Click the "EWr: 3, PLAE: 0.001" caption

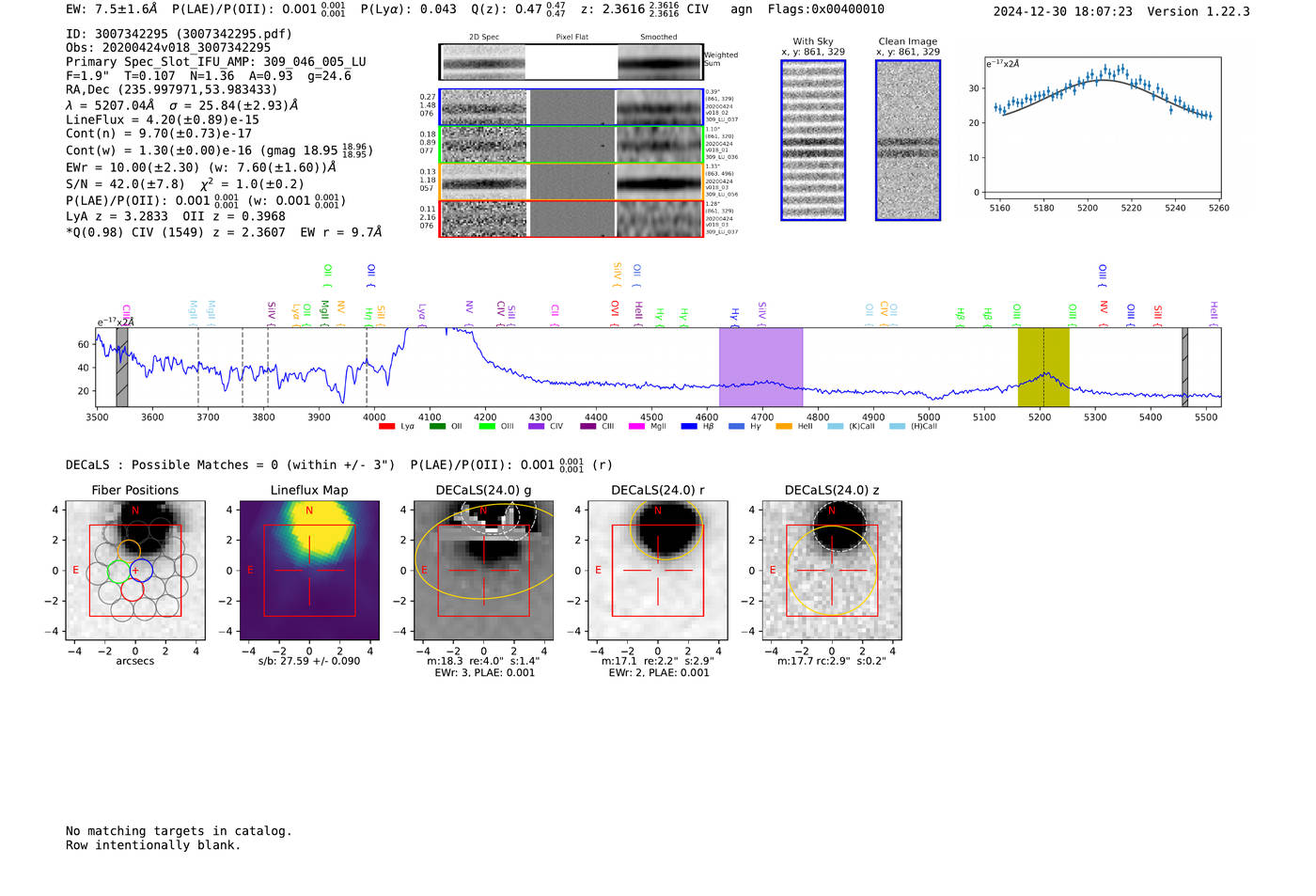484,673
